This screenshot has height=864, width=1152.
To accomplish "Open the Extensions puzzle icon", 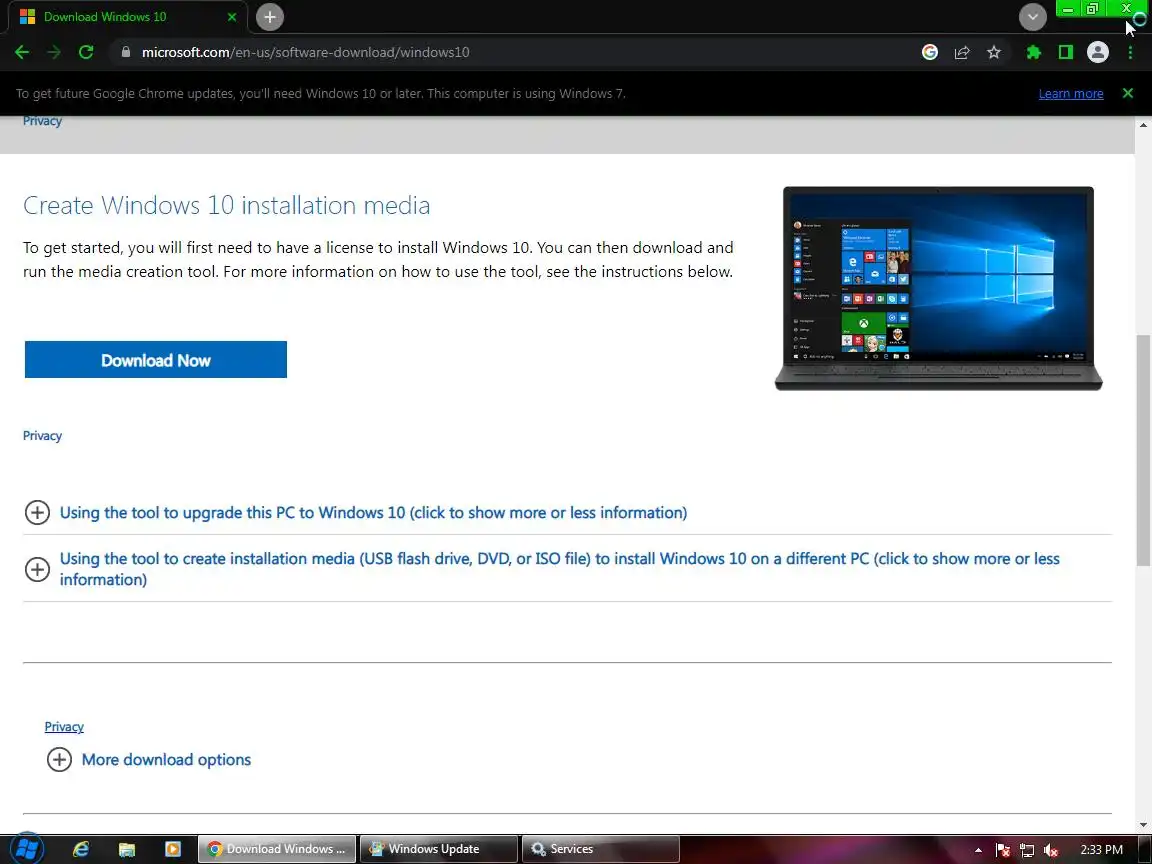I will (1034, 52).
